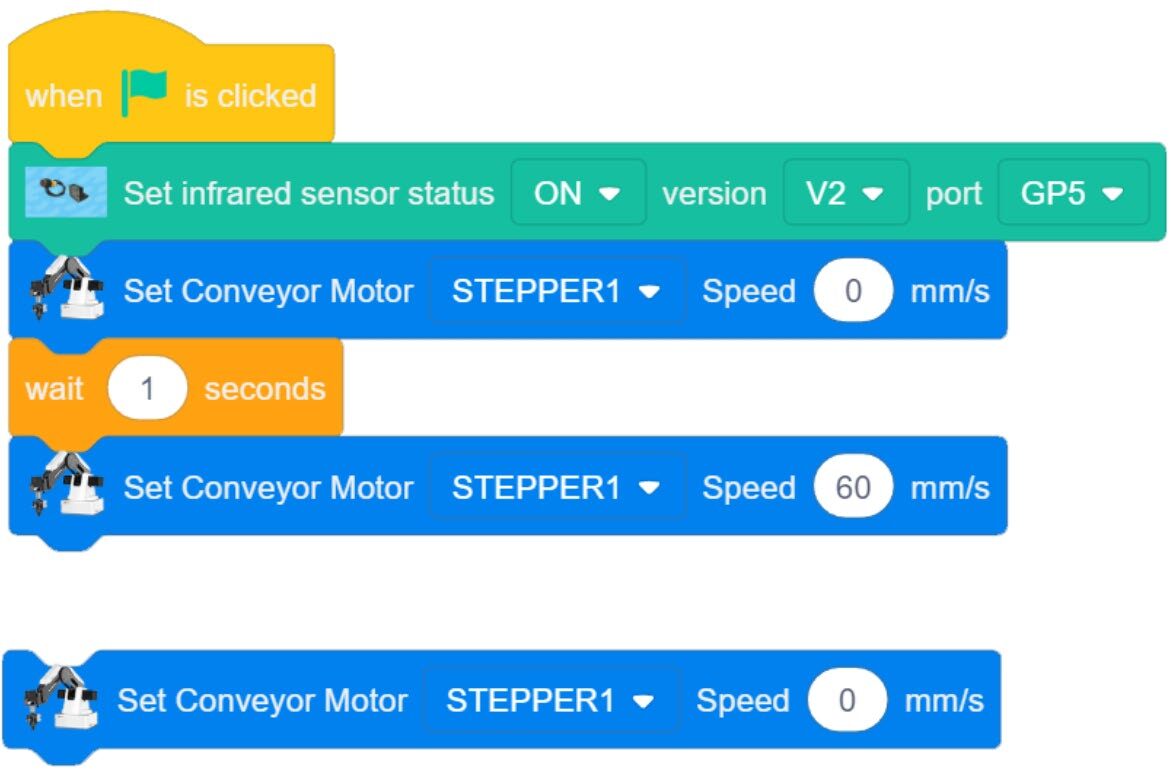Open STEPPER1 dropdown on first conveyor block
The image size is (1171, 770).
[557, 291]
